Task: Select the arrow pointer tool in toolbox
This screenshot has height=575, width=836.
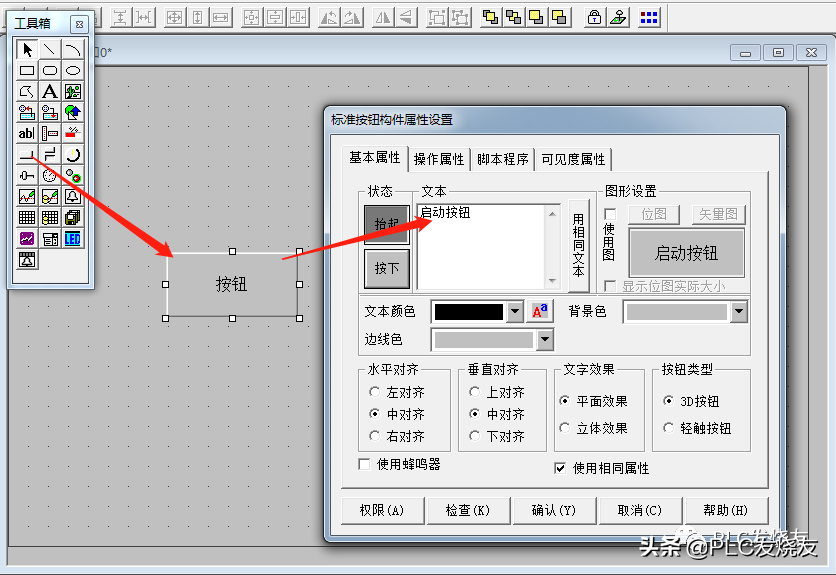Action: pyautogui.click(x=27, y=49)
